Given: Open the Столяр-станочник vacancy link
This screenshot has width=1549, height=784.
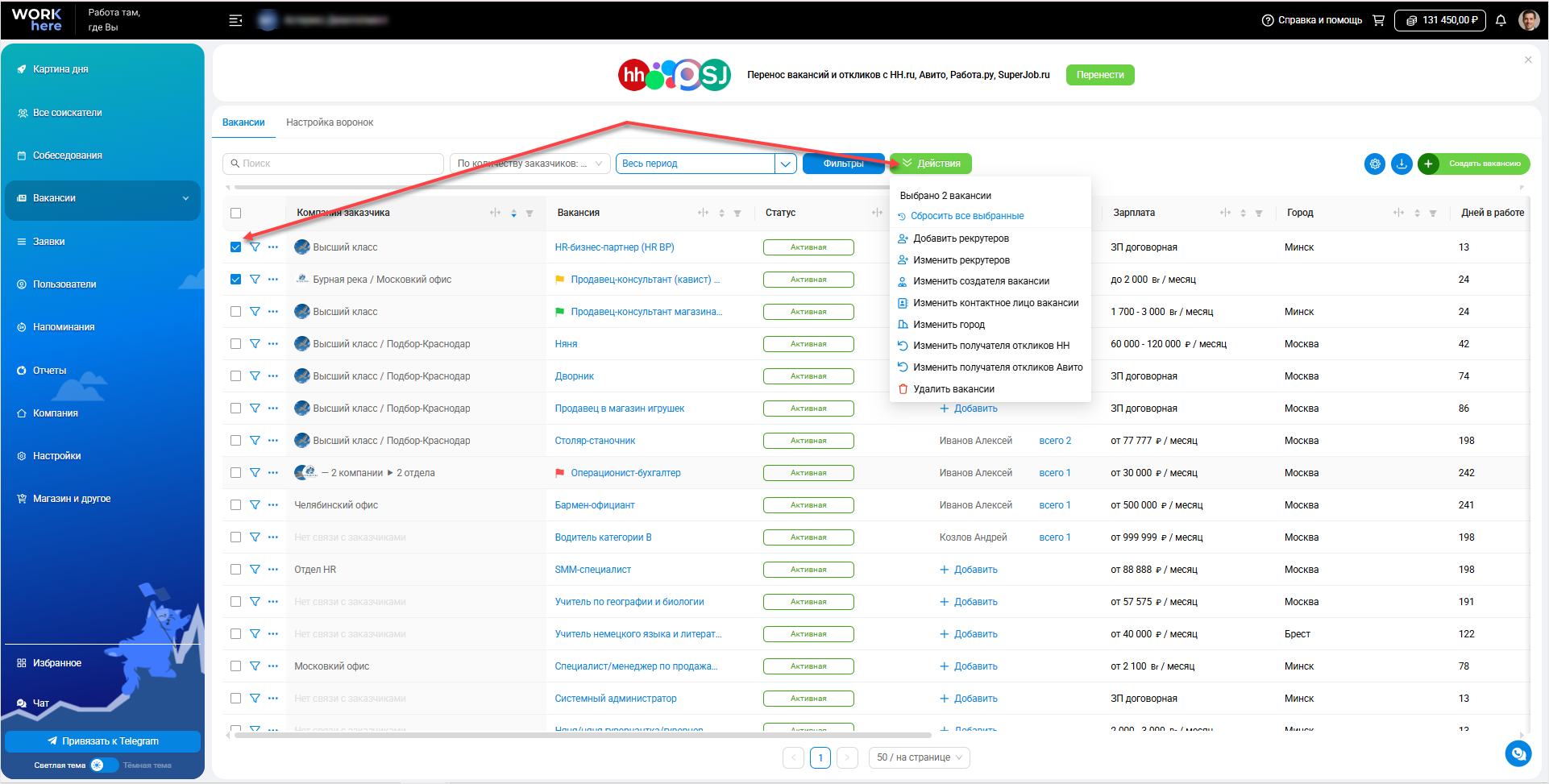Looking at the screenshot, I should point(595,441).
